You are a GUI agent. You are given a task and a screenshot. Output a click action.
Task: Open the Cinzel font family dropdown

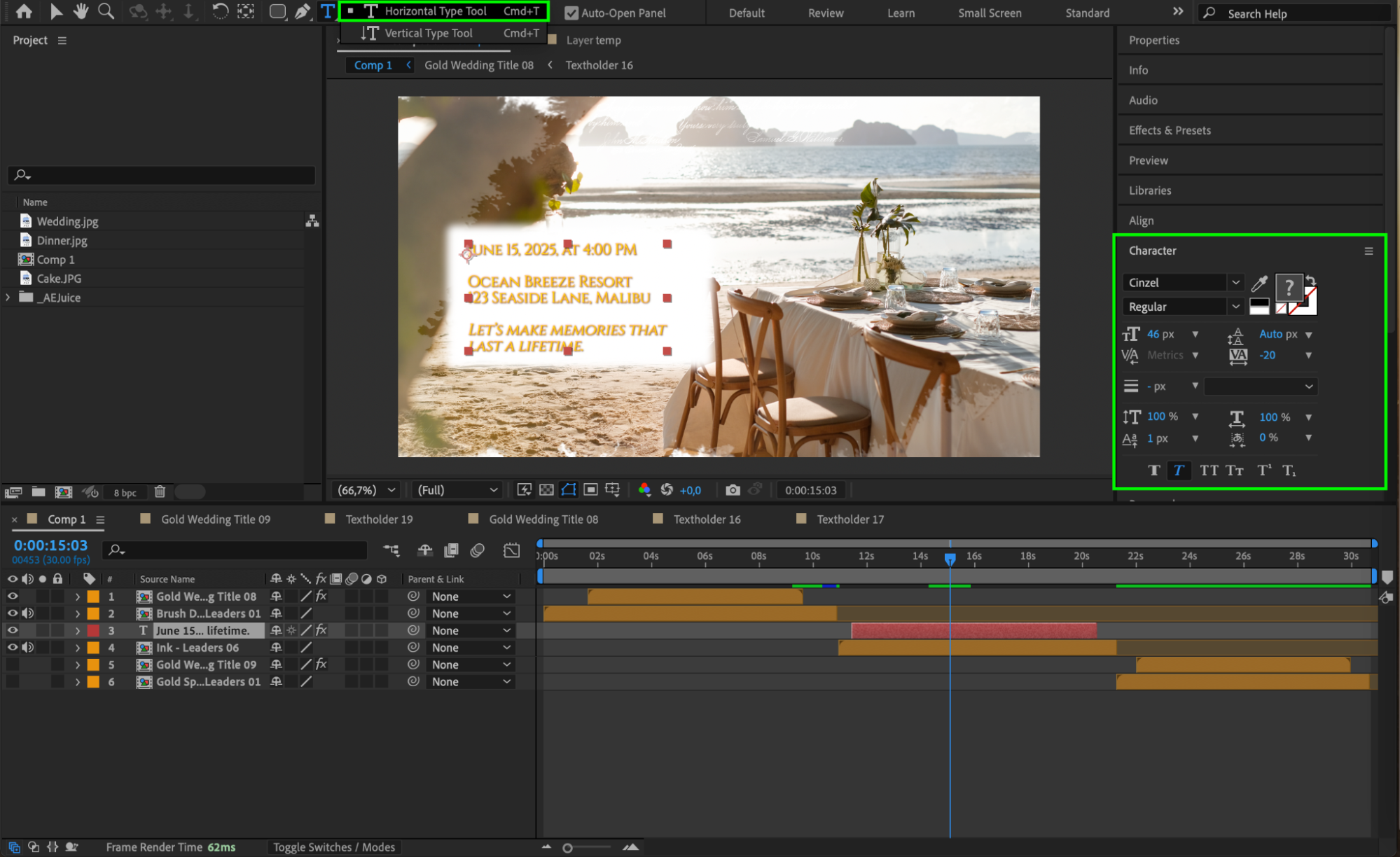click(1236, 282)
